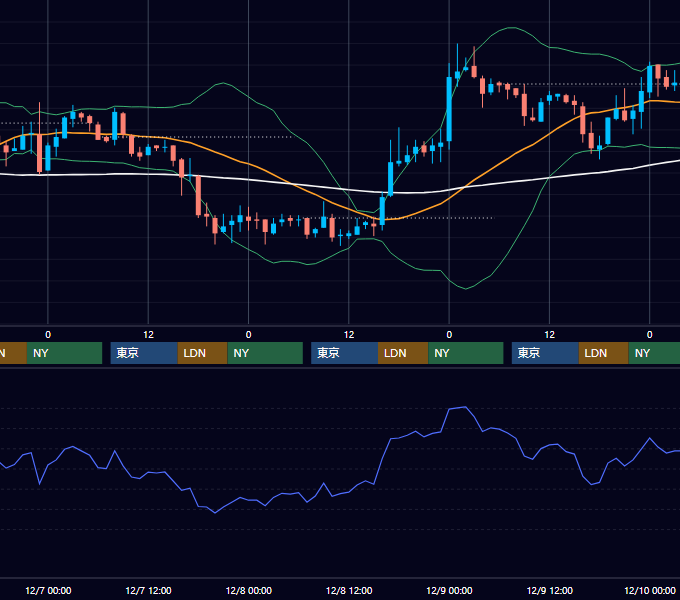Click the tall blue candle at 12/9 00:00
Image resolution: width=680 pixels, height=600 pixels.
tap(449, 109)
